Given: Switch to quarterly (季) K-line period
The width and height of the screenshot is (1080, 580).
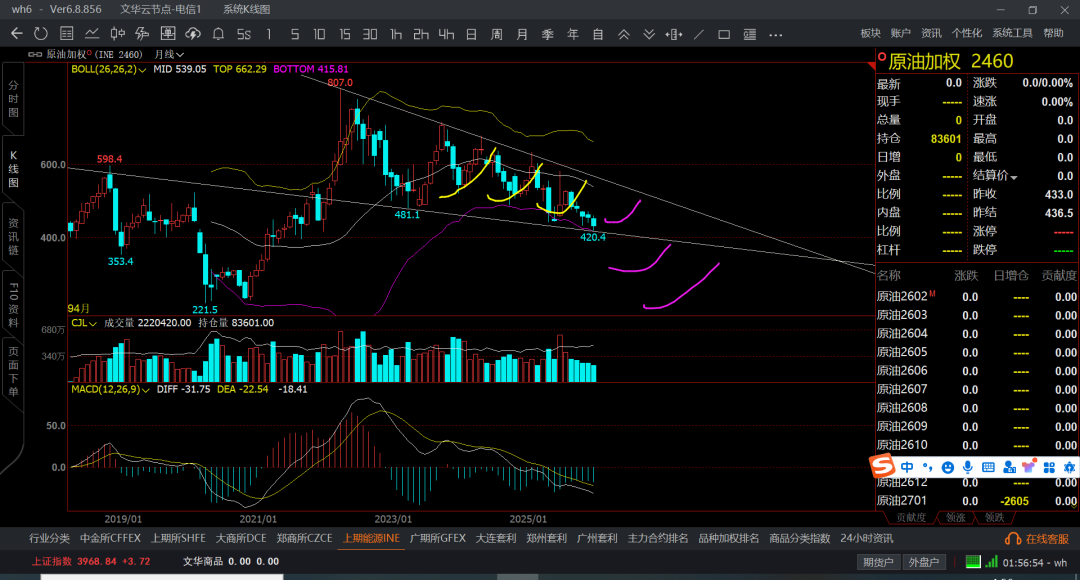Looking at the screenshot, I should click(x=548, y=34).
